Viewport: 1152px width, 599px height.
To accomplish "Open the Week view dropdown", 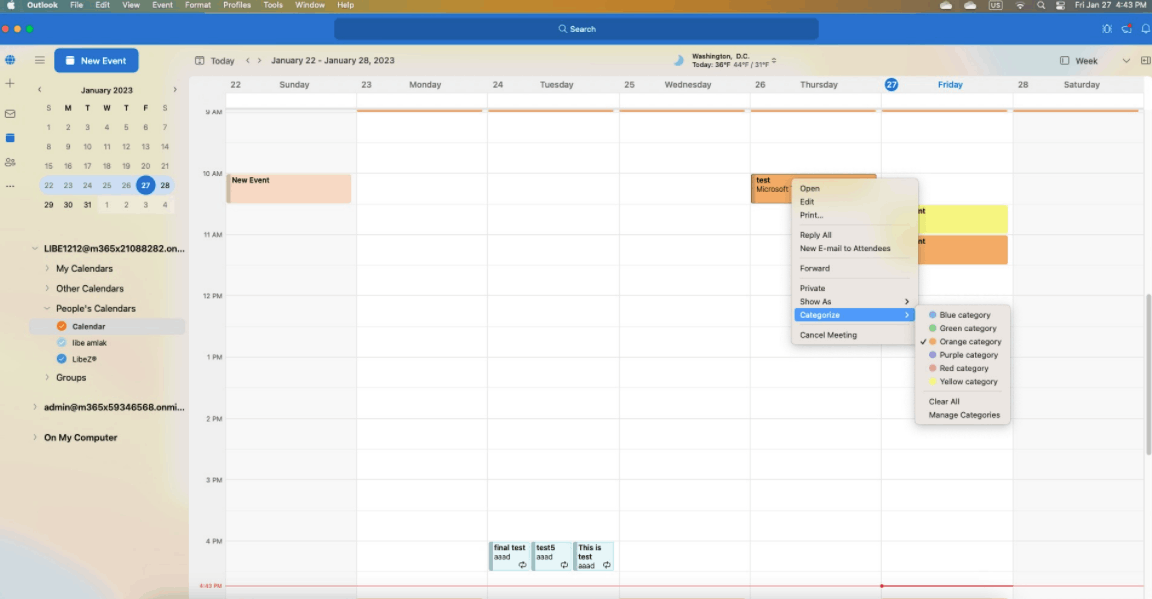I will coord(1095,60).
